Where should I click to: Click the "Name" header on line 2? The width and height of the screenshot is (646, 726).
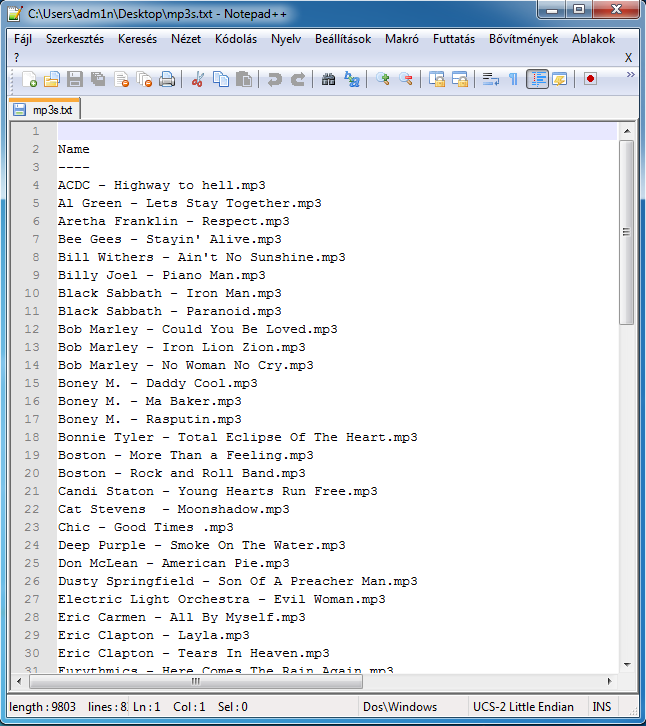coord(74,149)
